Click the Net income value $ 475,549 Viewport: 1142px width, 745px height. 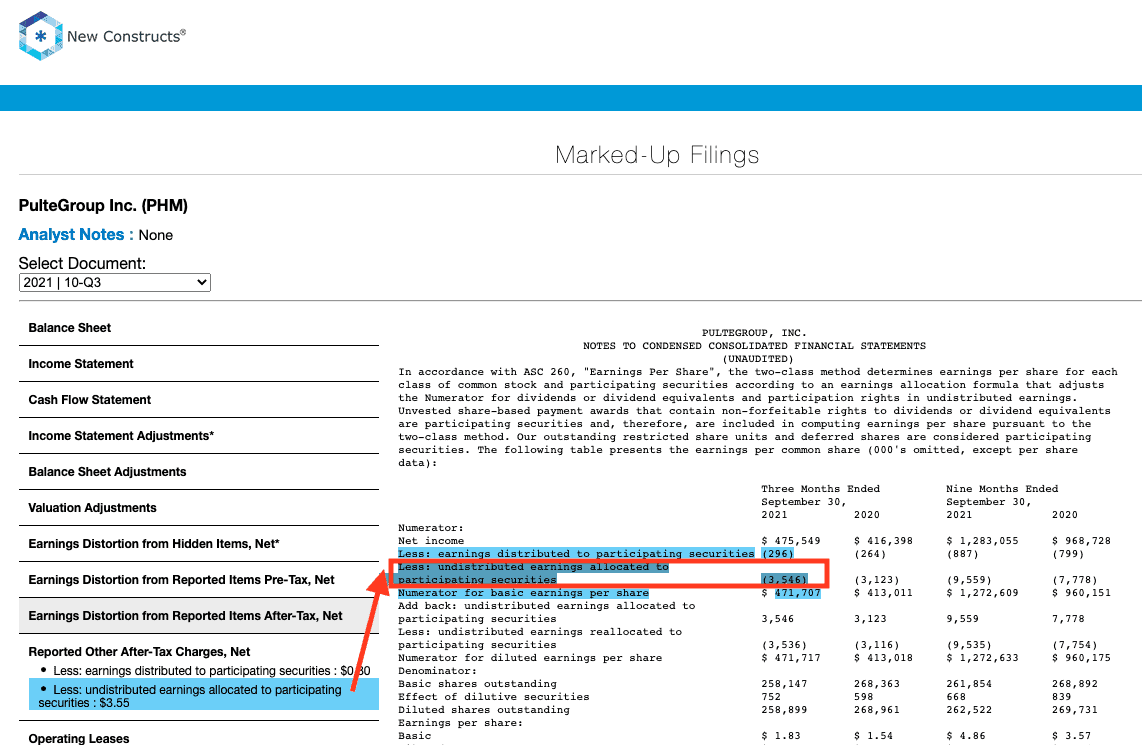pos(791,541)
